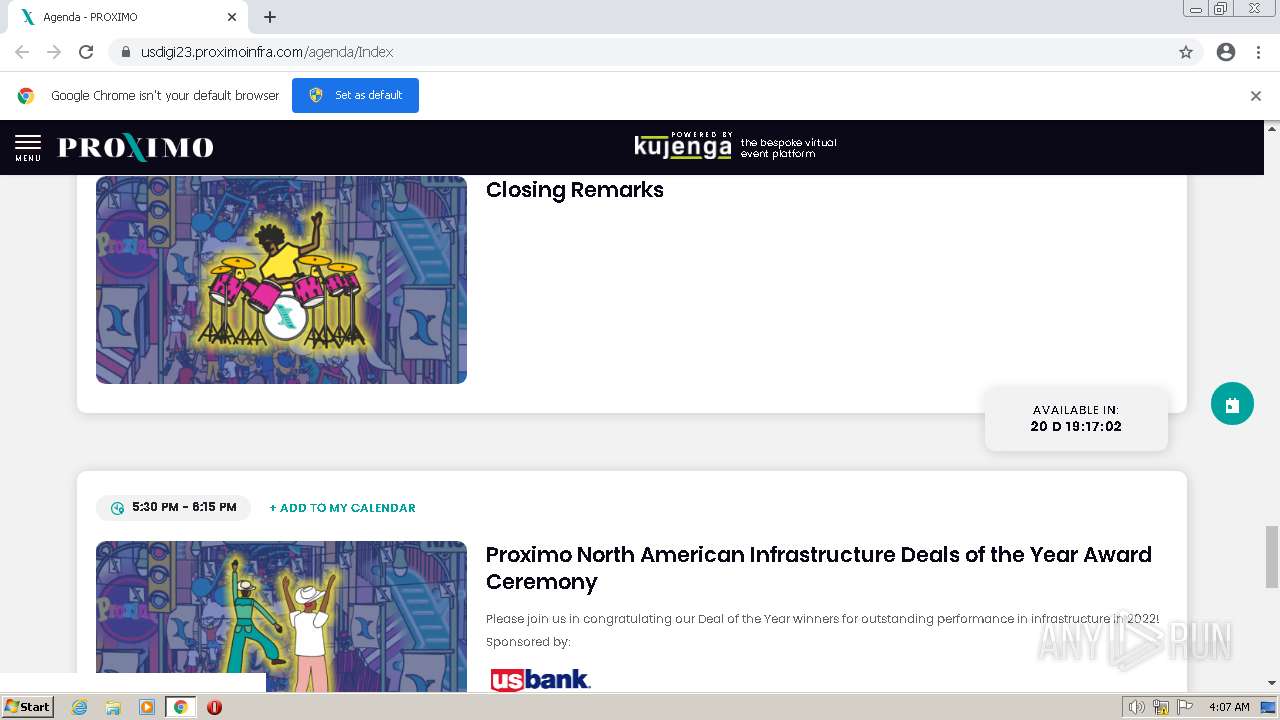Open the file explorer taskbar icon
The width and height of the screenshot is (1280, 720).
click(x=113, y=707)
